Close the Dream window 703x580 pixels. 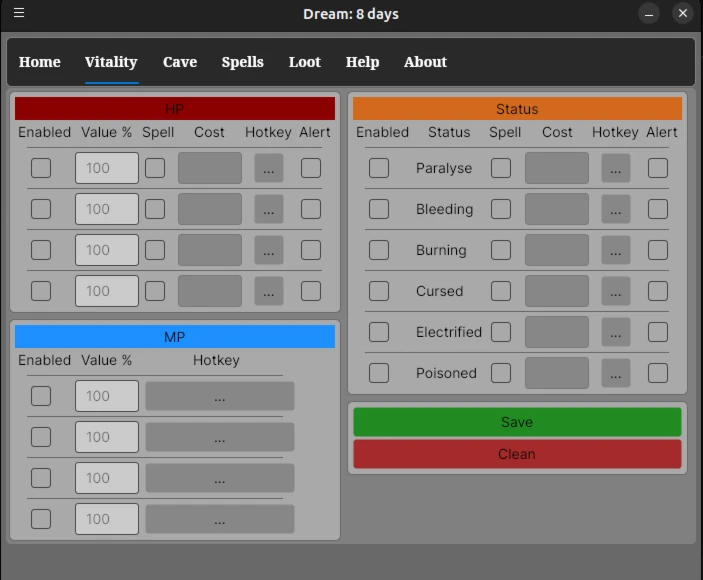pyautogui.click(x=682, y=13)
